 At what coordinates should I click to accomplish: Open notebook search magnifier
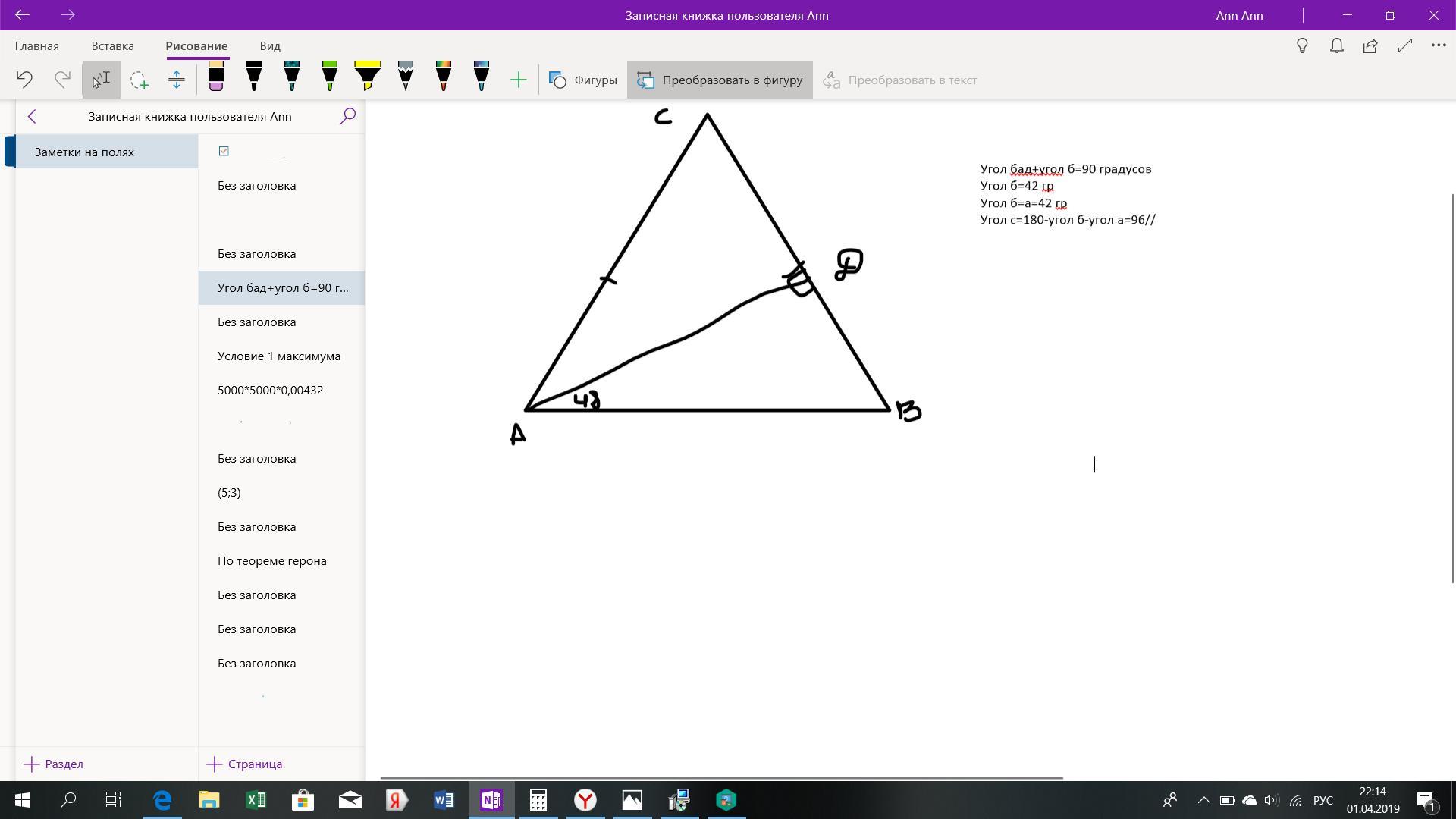coord(347,116)
